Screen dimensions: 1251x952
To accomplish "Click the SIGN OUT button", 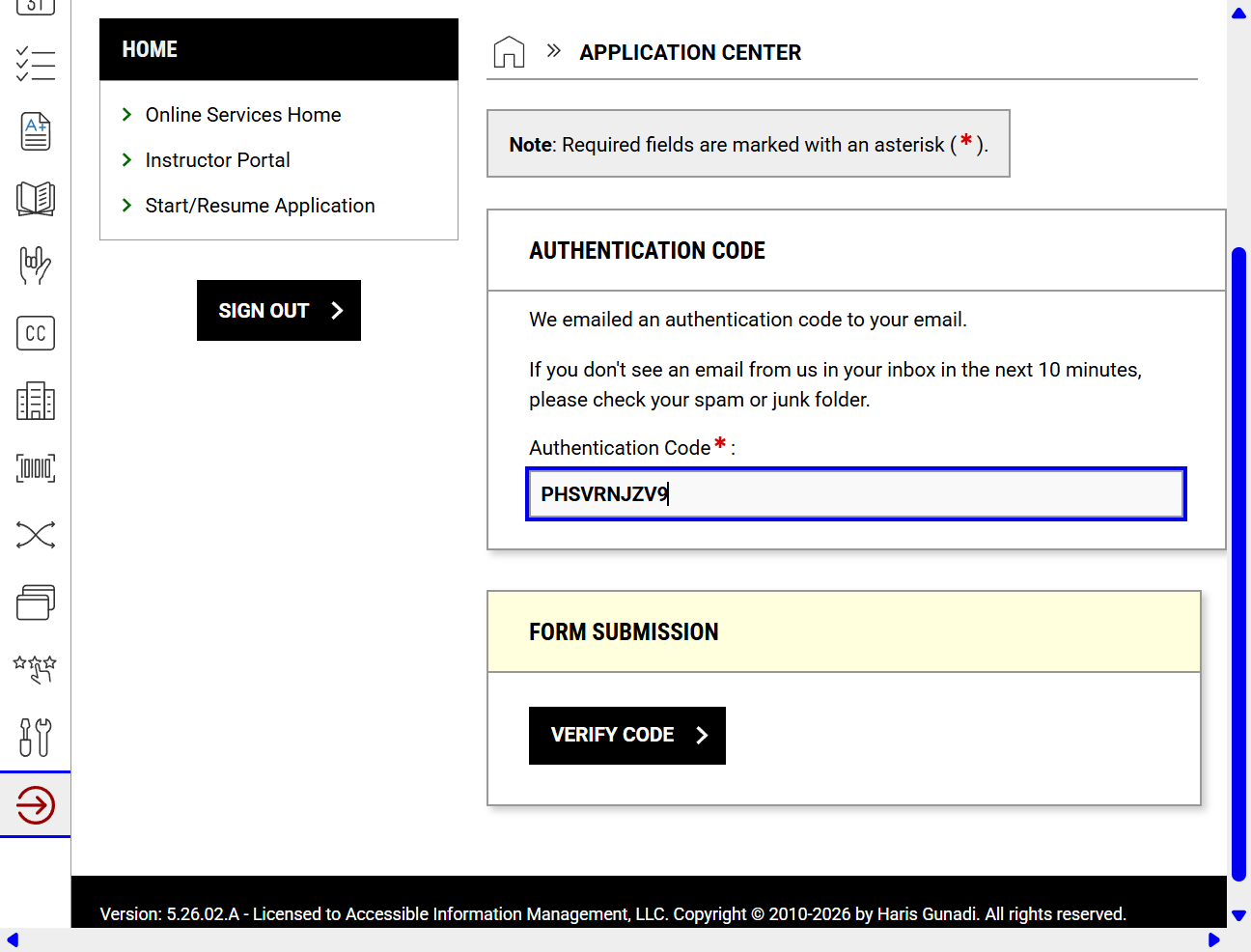I will click(x=279, y=311).
